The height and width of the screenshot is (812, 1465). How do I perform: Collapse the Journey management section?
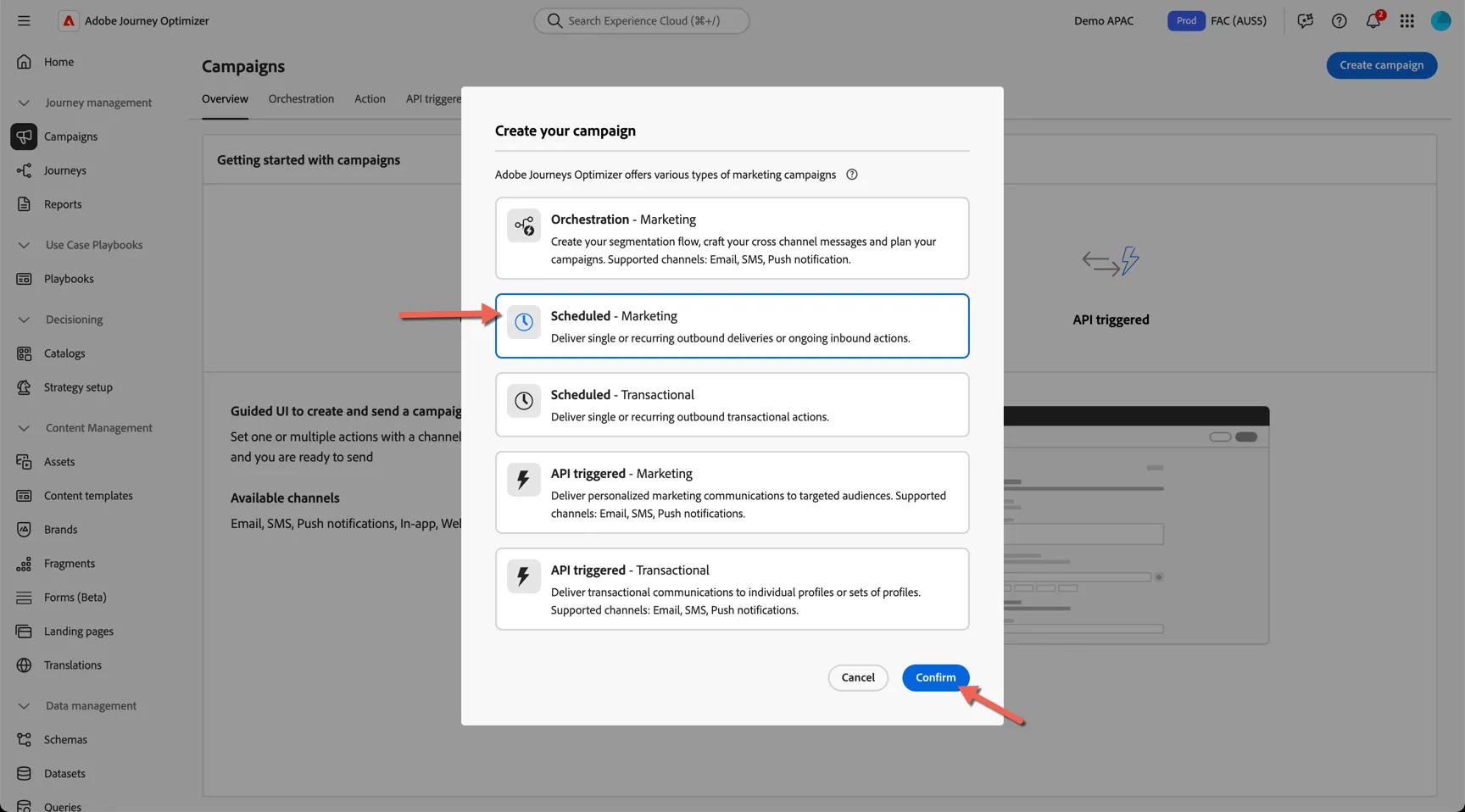(24, 103)
